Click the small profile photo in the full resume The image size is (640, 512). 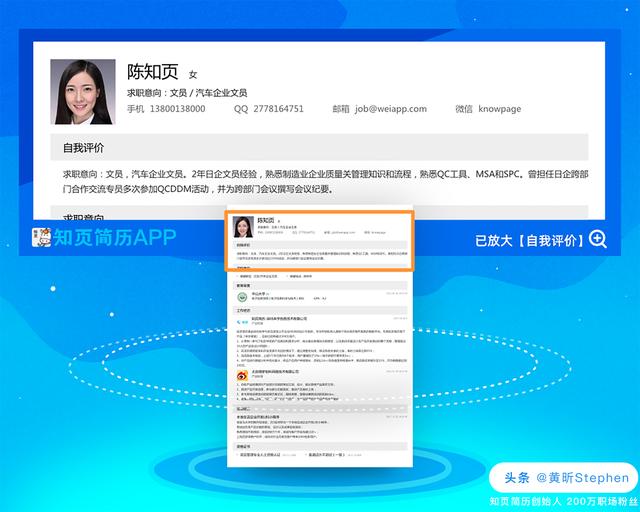coord(243,227)
